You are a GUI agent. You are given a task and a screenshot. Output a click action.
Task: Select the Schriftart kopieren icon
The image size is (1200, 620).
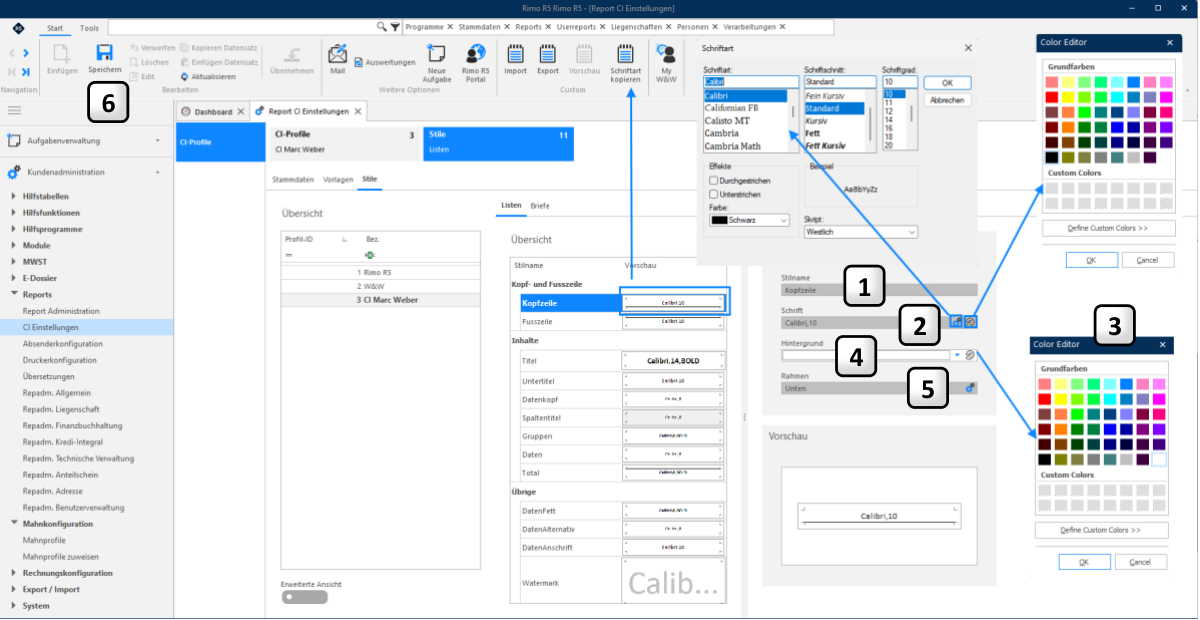(x=626, y=52)
